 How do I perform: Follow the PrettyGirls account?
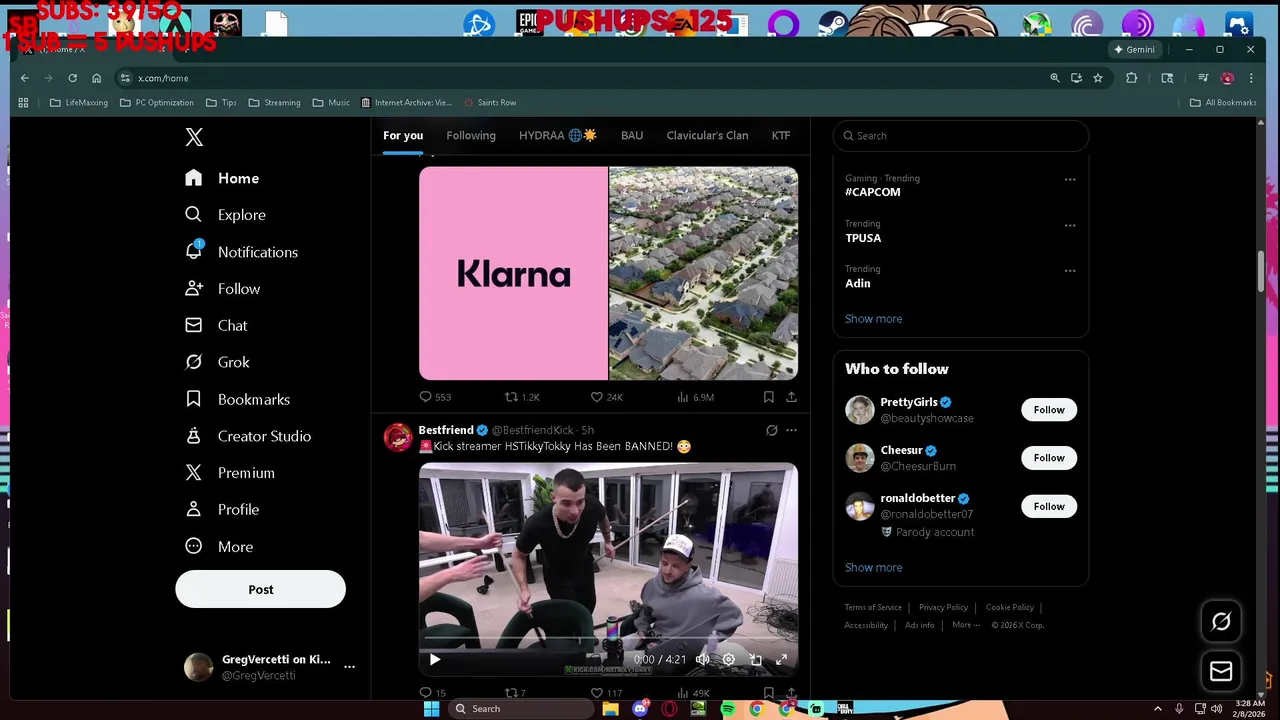pyautogui.click(x=1049, y=410)
